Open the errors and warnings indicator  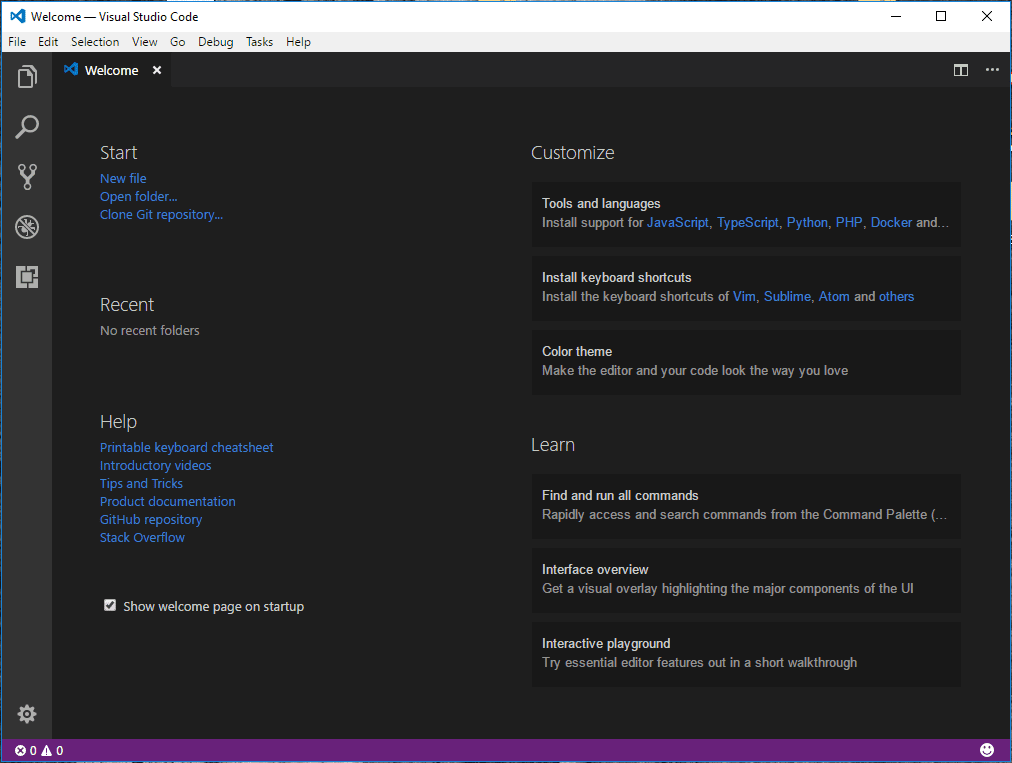(39, 750)
